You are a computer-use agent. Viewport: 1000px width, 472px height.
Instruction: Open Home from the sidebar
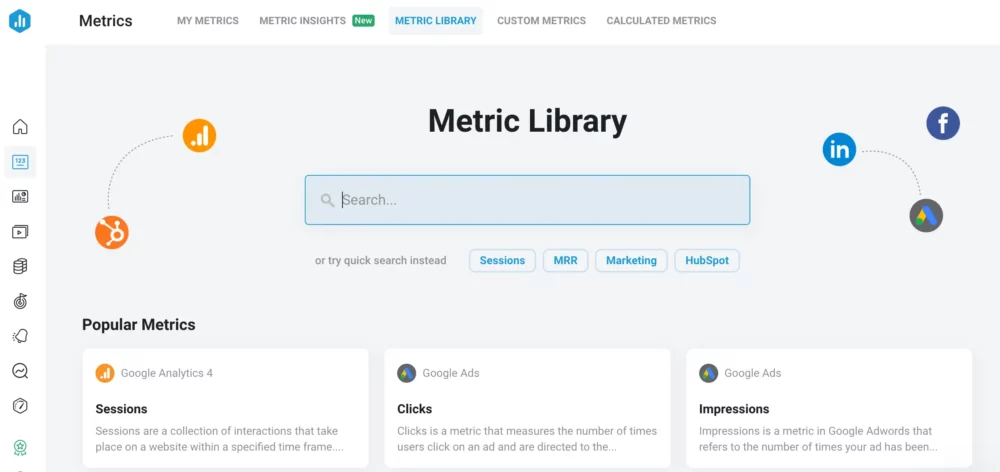[x=20, y=126]
